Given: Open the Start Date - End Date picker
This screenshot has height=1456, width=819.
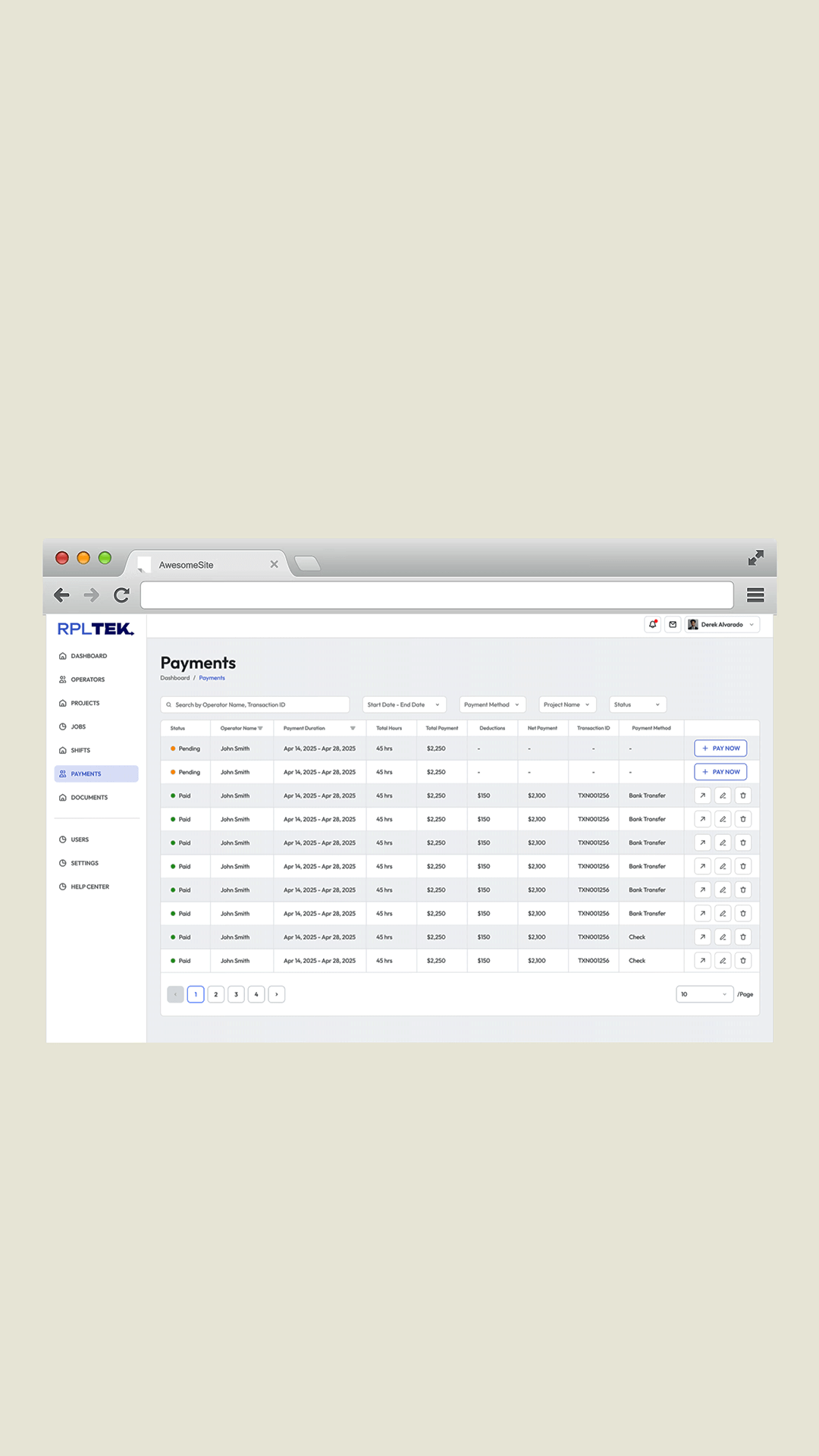Looking at the screenshot, I should [x=403, y=704].
